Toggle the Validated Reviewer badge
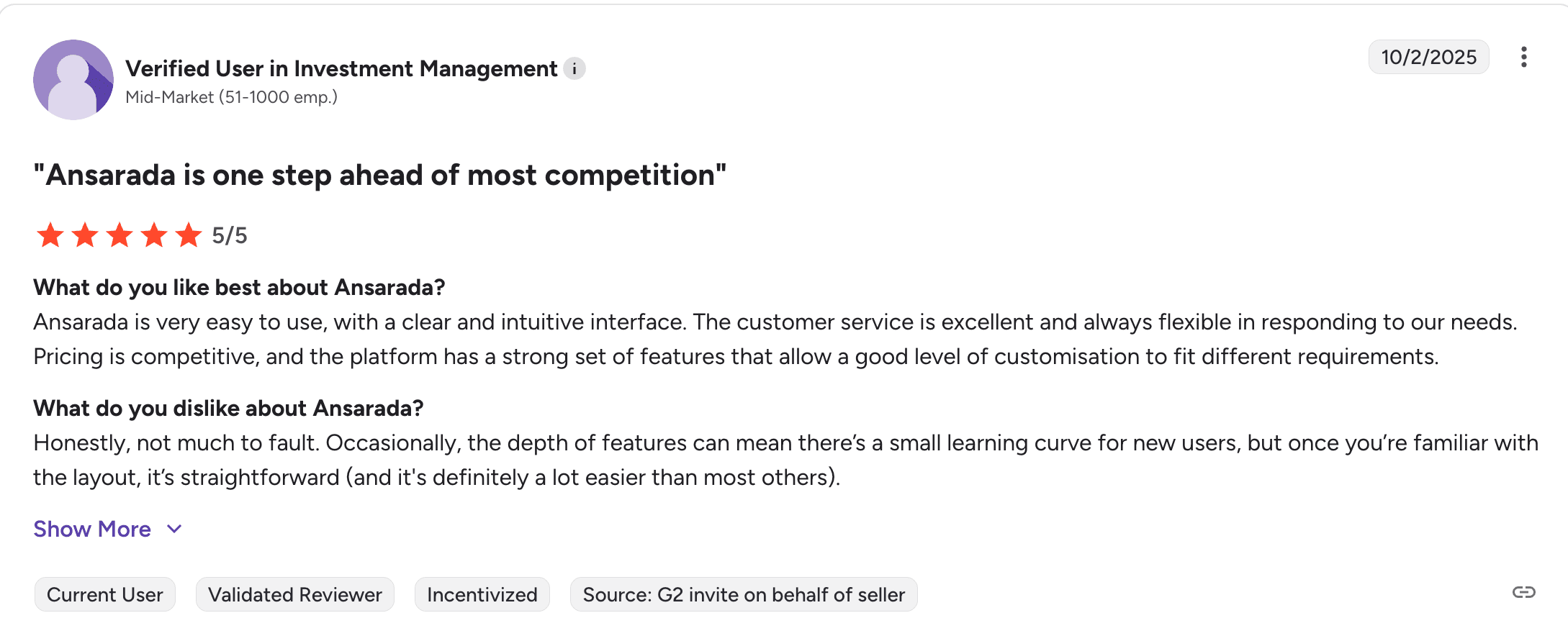The image size is (1568, 636). (294, 594)
